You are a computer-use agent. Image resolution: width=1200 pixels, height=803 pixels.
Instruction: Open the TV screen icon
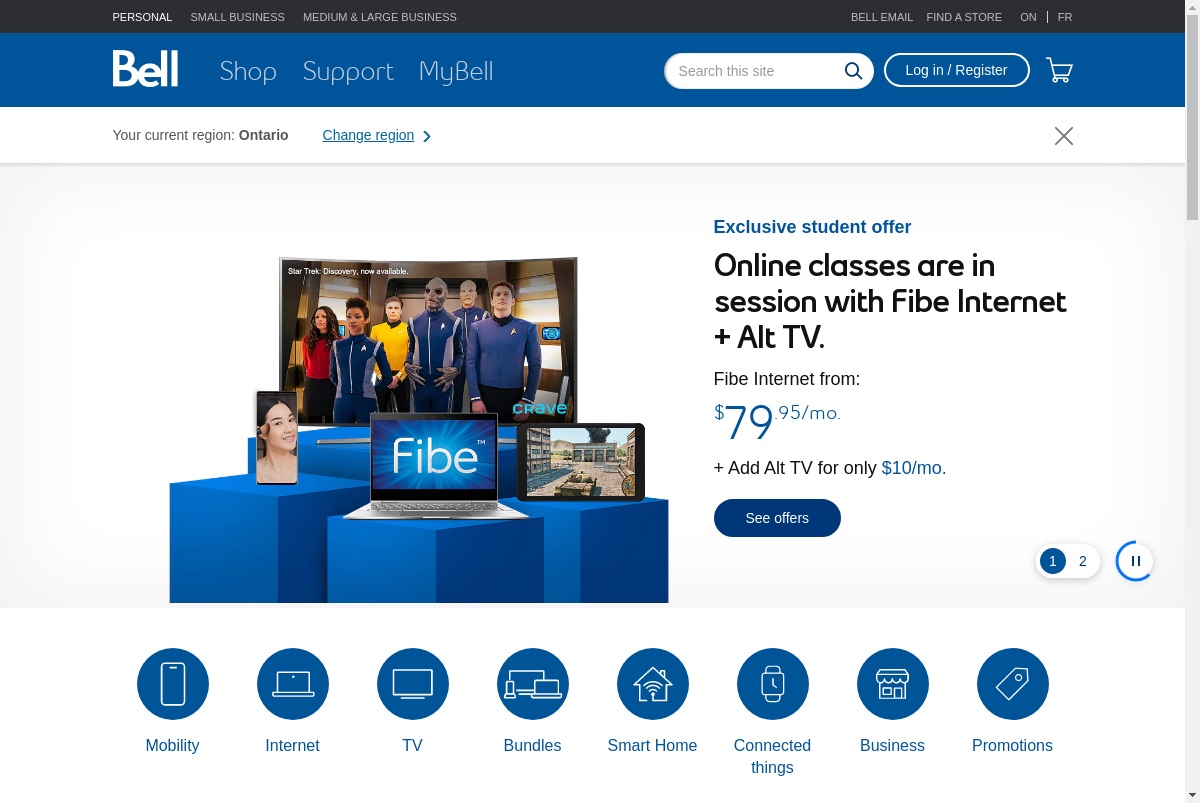[413, 684]
